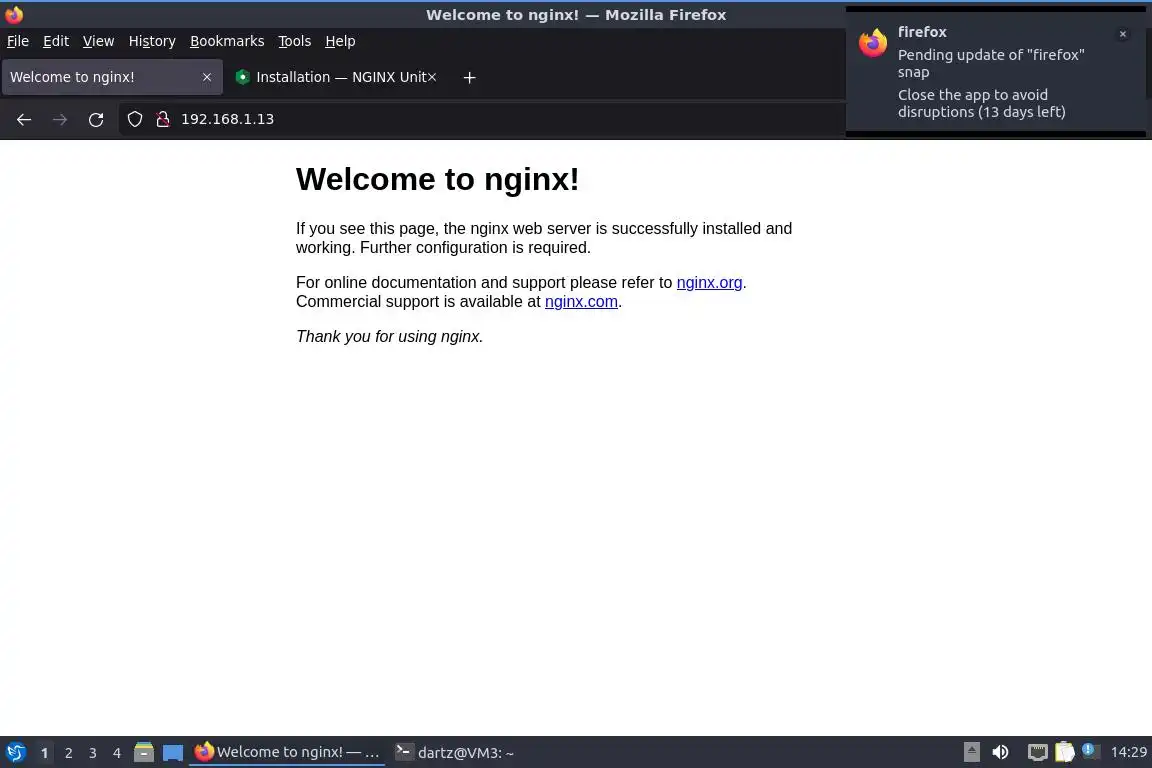The height and width of the screenshot is (768, 1152).
Task: Follow the nginx.org link
Action: [709, 283]
